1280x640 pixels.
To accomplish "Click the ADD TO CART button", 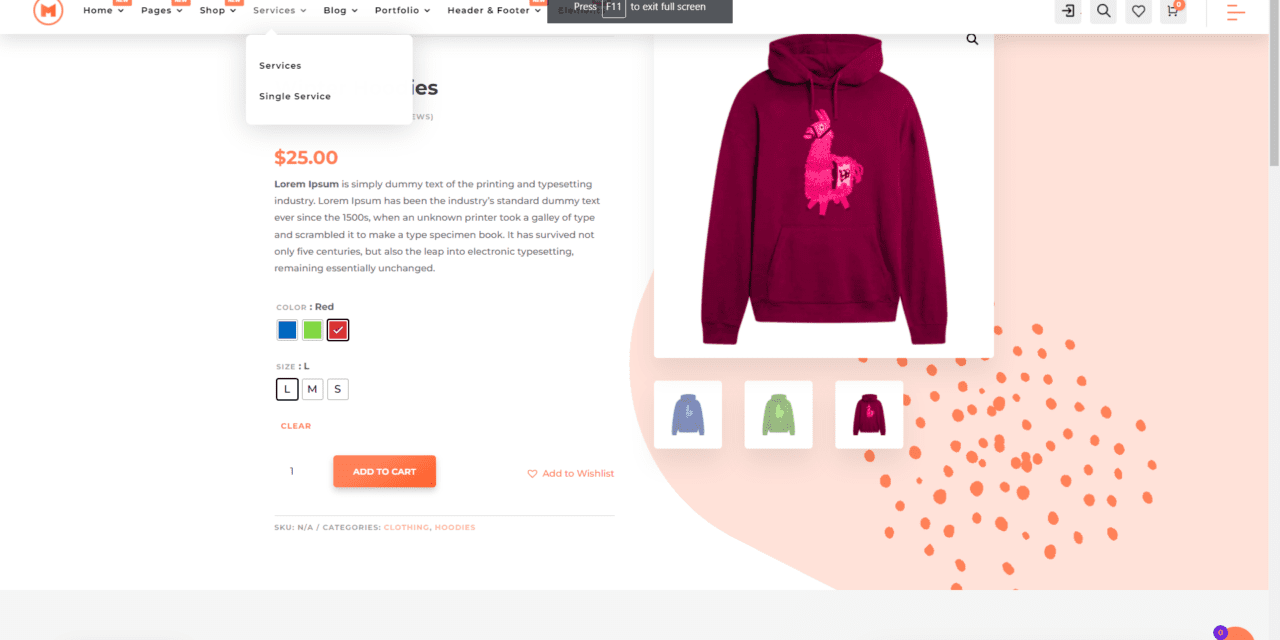I will pos(384,472).
